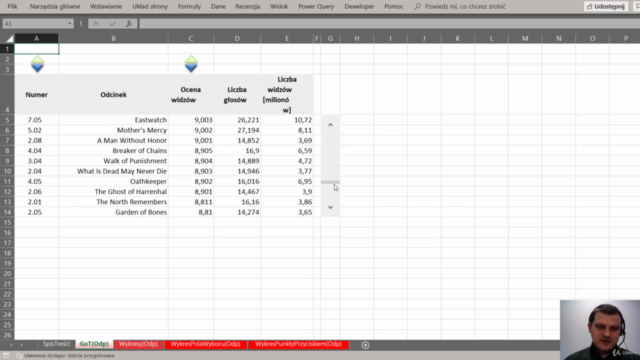Open the Układ strony tab

150,7
